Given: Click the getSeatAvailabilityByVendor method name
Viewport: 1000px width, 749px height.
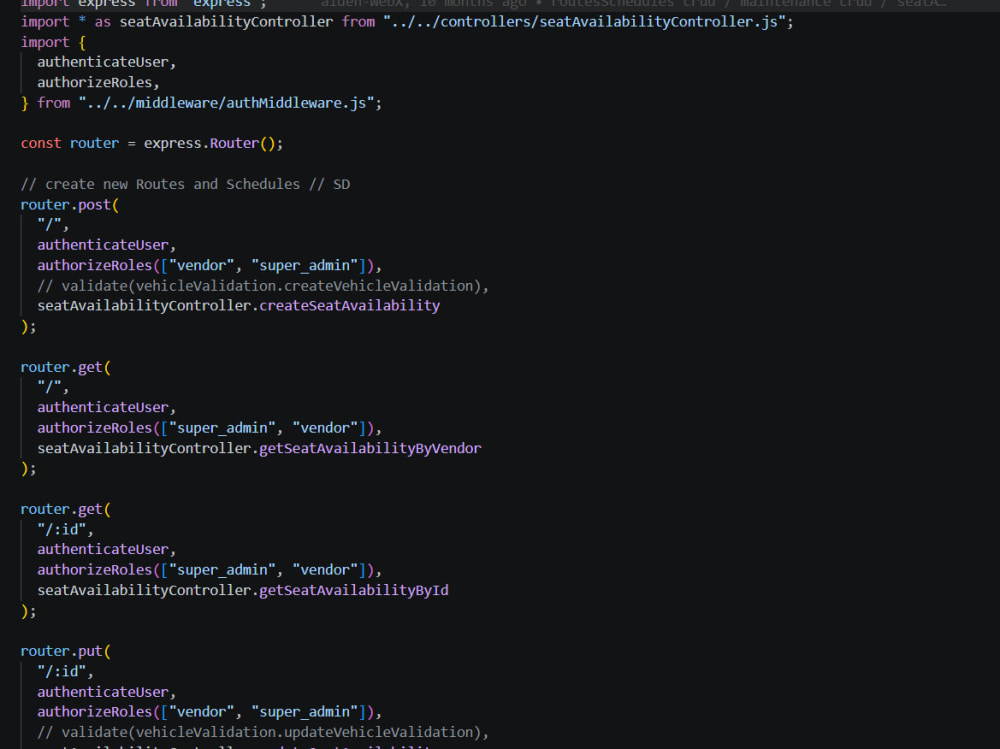Looking at the screenshot, I should pyautogui.click(x=370, y=449).
